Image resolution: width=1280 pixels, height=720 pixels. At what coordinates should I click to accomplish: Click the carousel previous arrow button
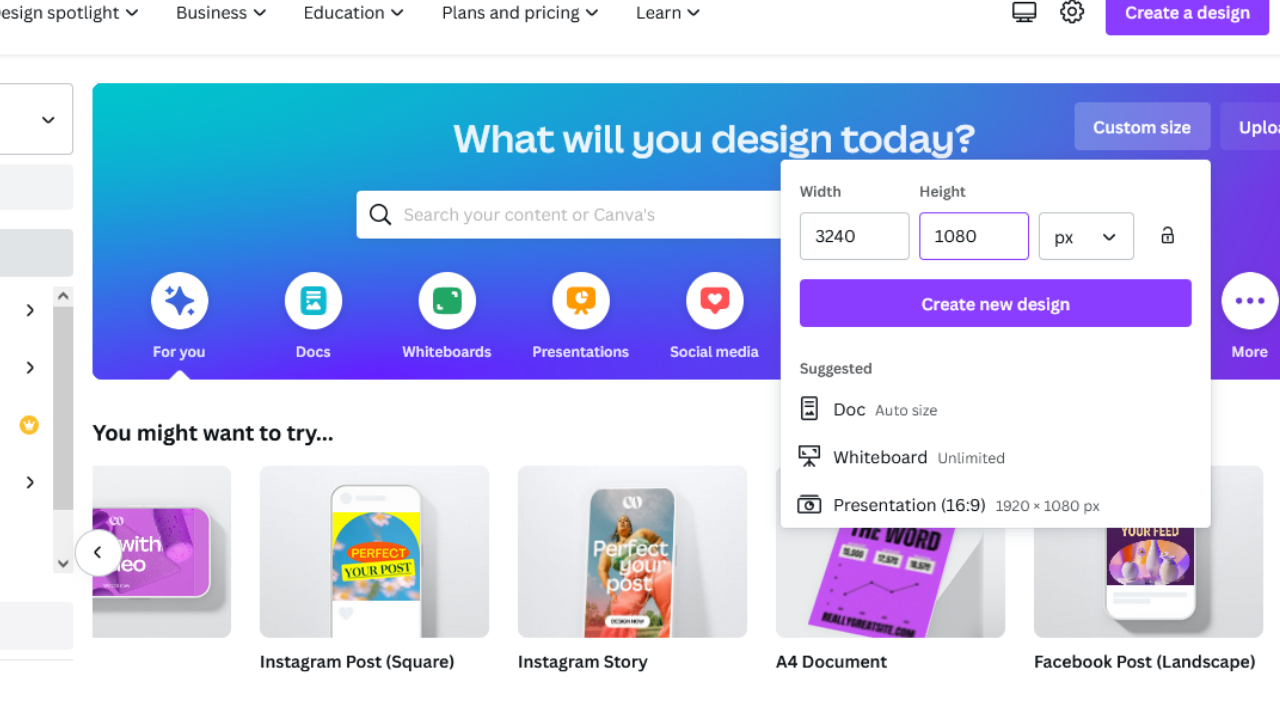coord(98,552)
